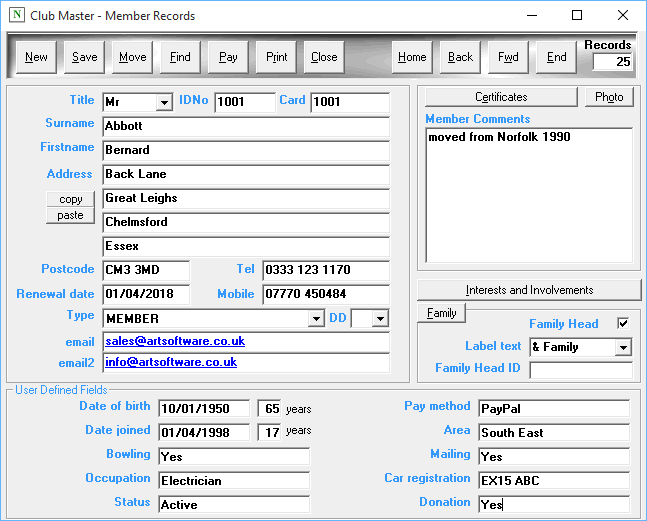
Task: Click the Occupation field Electrician
Action: [234, 481]
